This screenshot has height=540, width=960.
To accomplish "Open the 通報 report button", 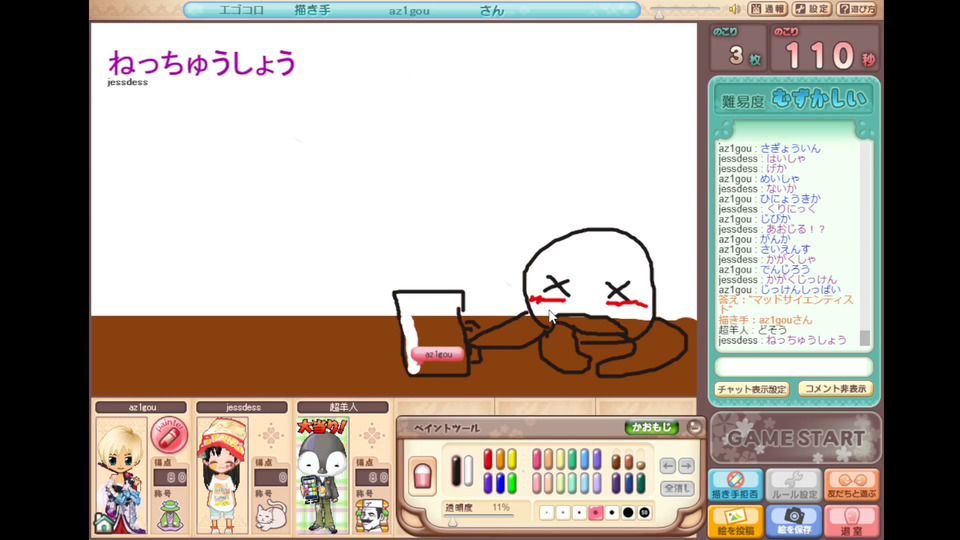I will 767,9.
